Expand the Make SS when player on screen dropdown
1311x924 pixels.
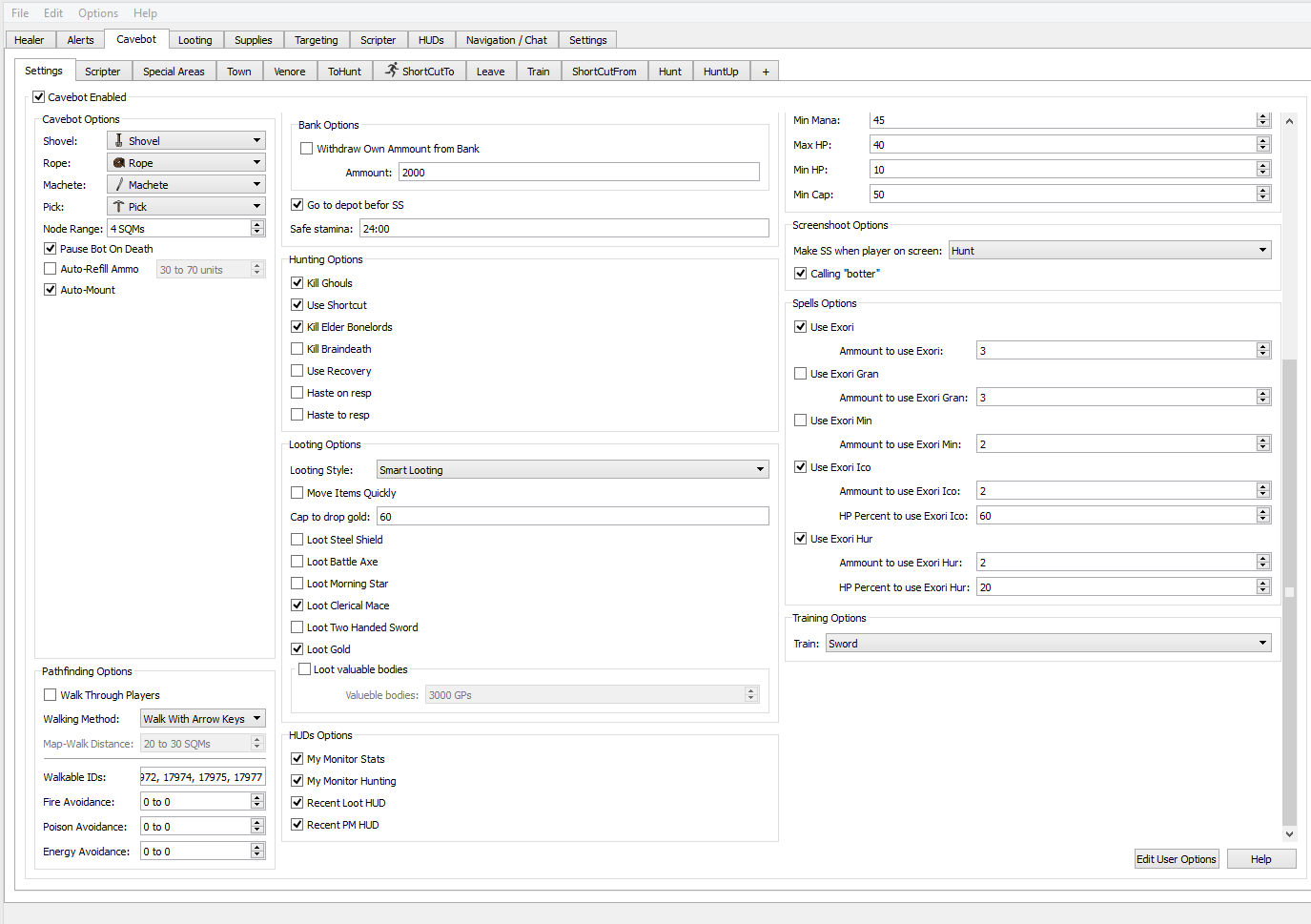click(1111, 251)
